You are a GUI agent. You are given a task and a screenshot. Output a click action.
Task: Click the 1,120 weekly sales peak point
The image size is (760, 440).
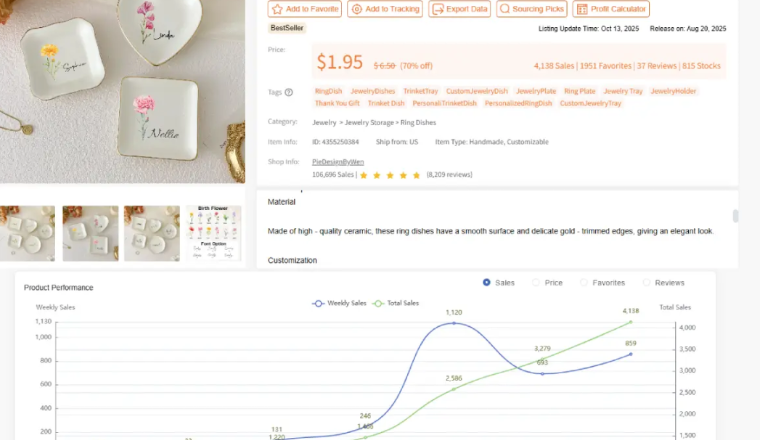point(454,323)
